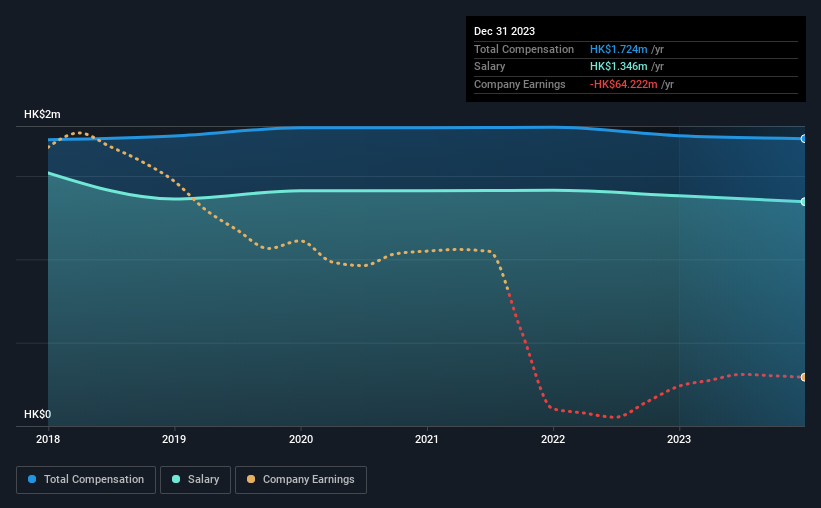Click the orange Company Earnings legend dot

coord(251,479)
